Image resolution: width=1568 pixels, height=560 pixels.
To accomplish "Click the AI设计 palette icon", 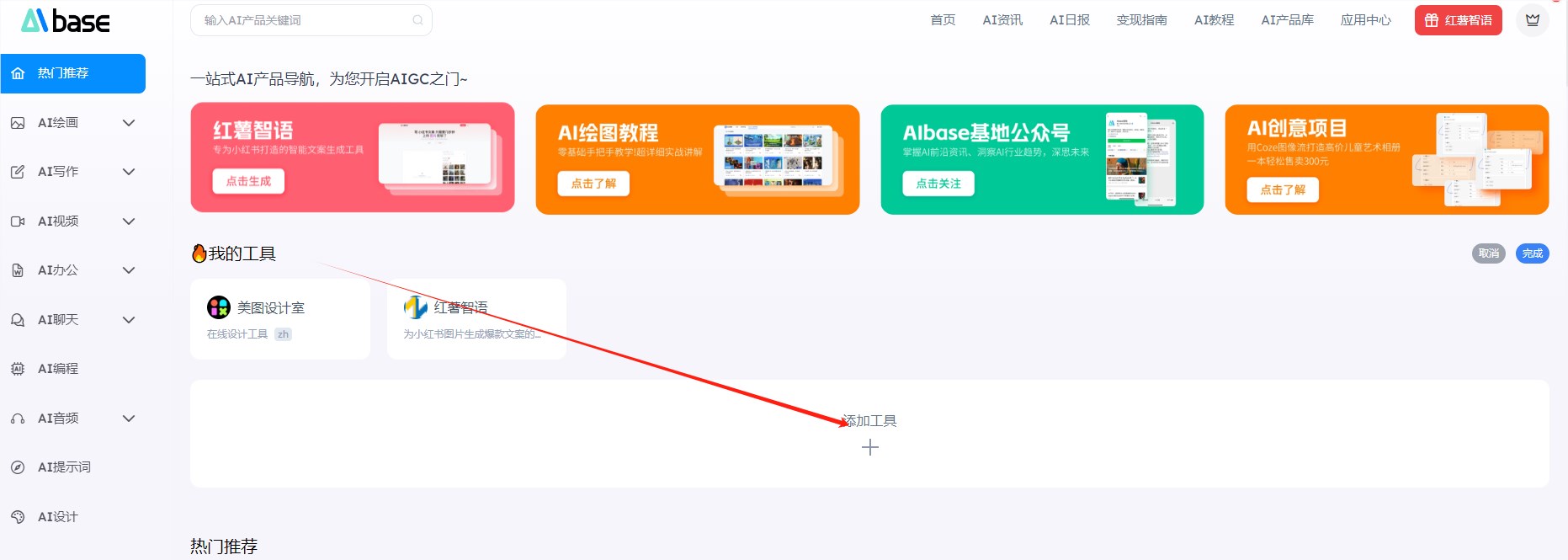I will tap(18, 517).
